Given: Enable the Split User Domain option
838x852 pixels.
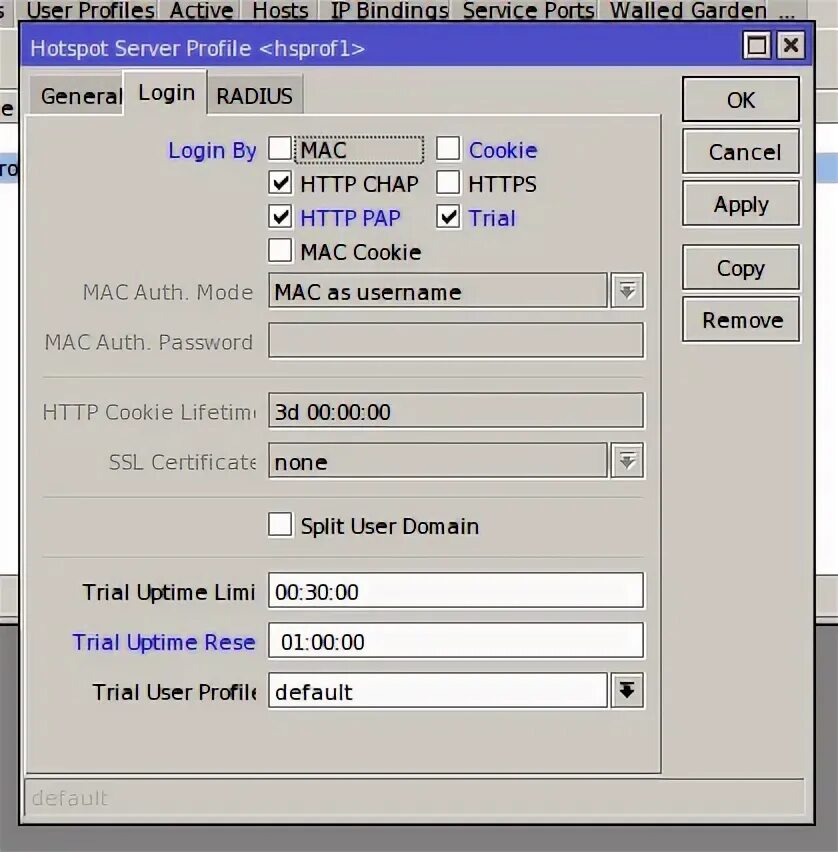Looking at the screenshot, I should (x=280, y=525).
